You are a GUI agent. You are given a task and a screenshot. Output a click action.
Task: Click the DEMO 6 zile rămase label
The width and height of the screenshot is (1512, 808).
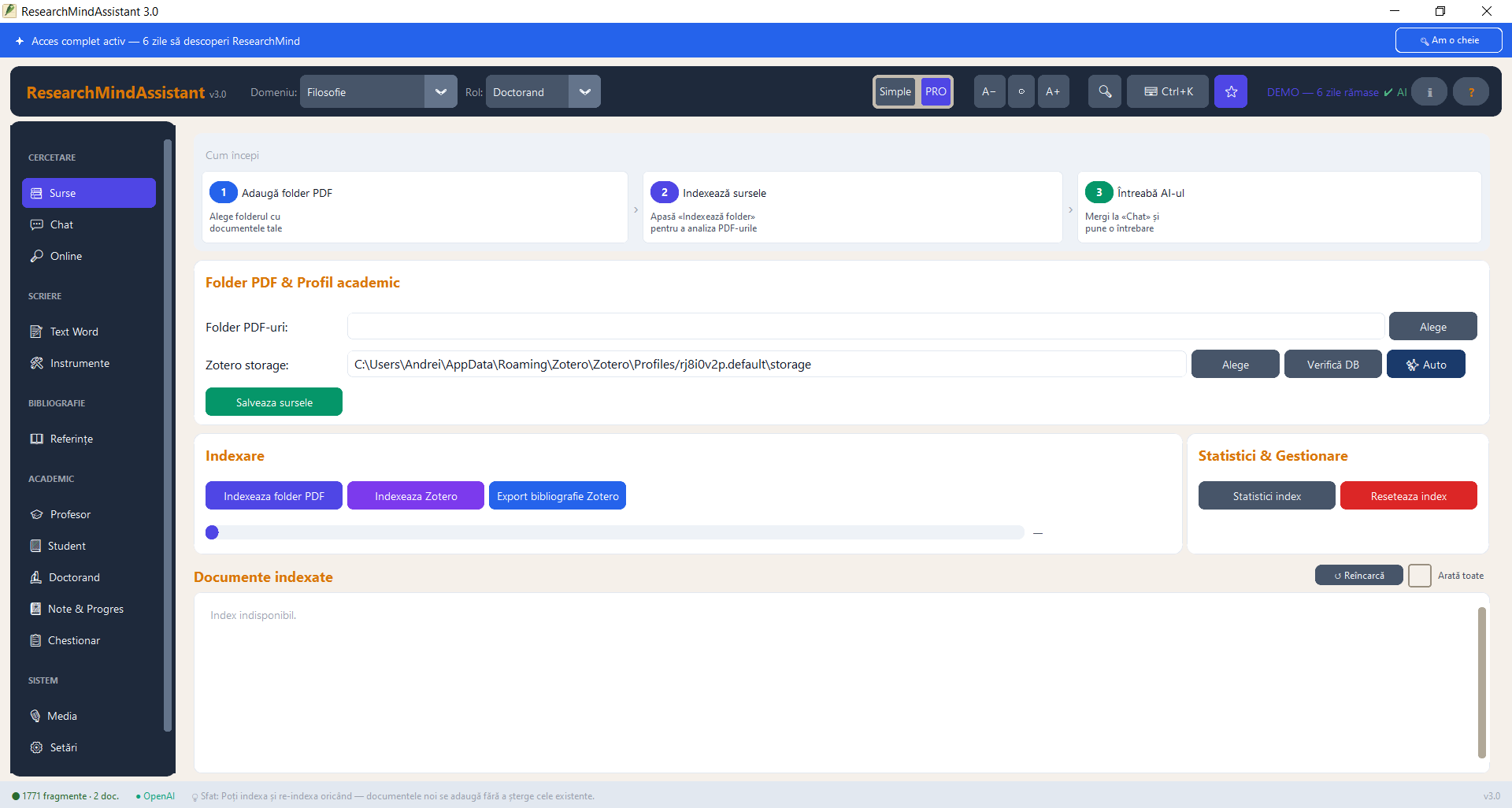tap(1322, 92)
